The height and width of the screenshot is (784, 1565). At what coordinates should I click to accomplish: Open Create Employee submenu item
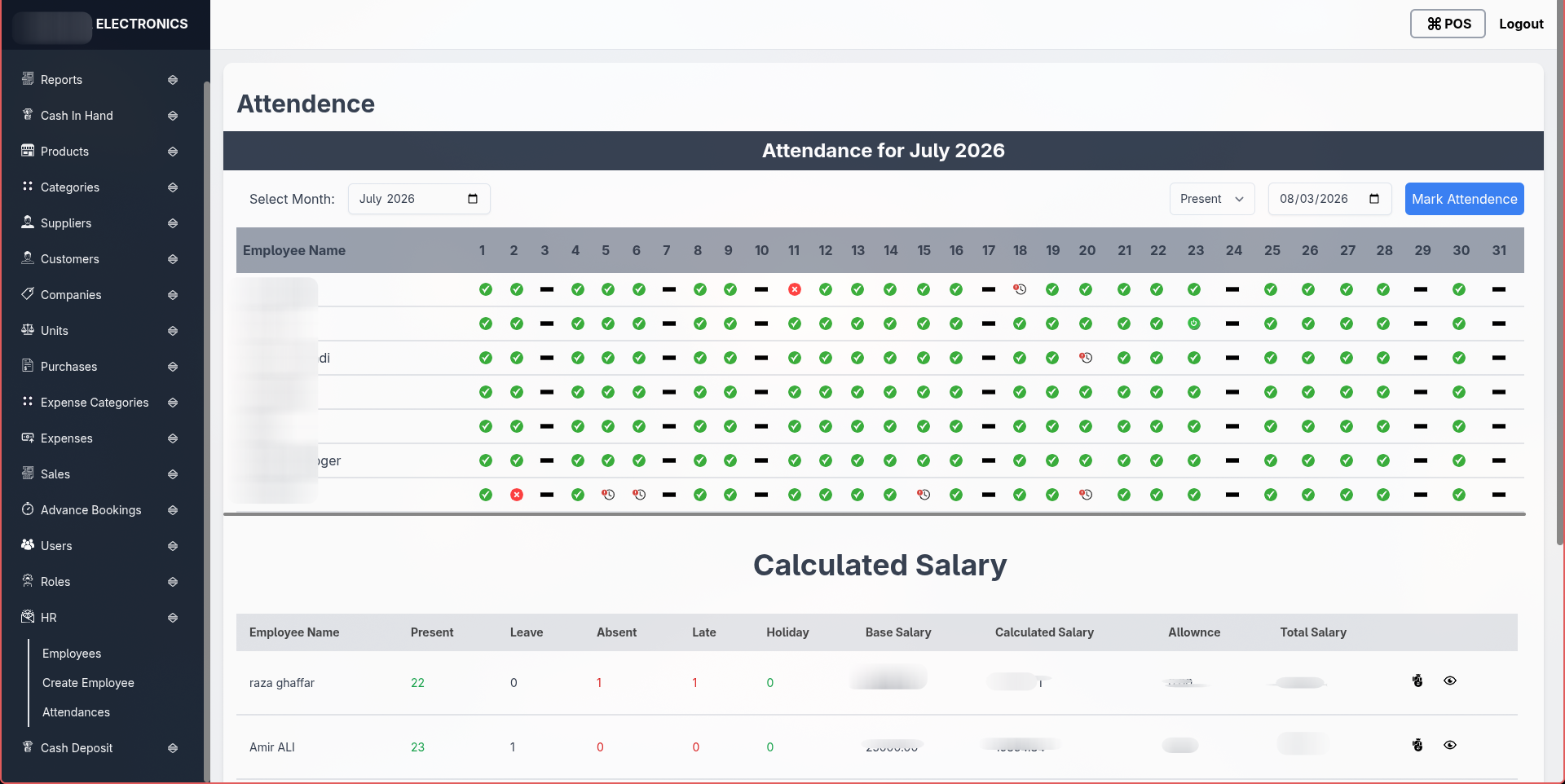pos(88,683)
